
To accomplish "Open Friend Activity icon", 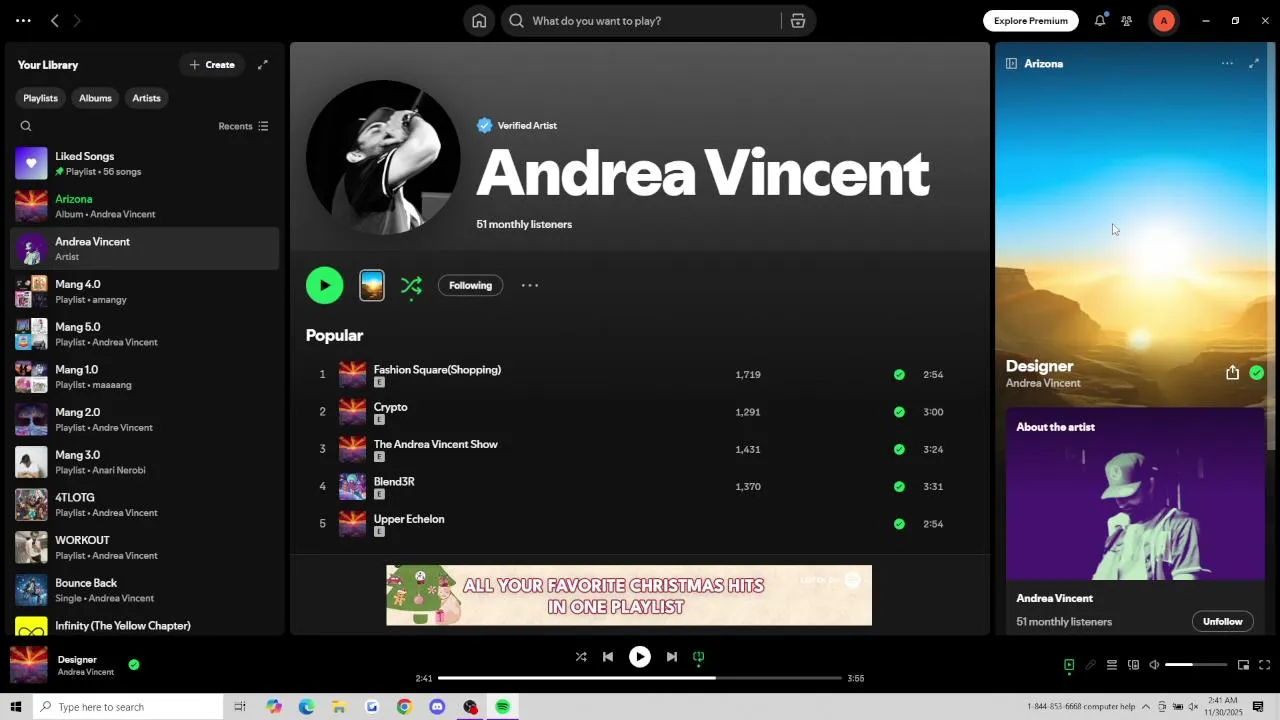I will coord(1127,21).
